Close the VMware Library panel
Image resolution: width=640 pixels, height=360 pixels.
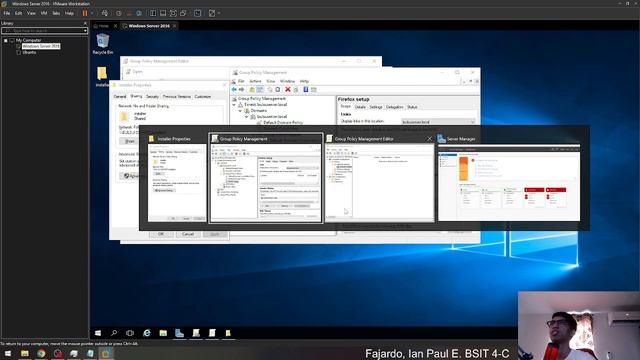pyautogui.click(x=85, y=23)
